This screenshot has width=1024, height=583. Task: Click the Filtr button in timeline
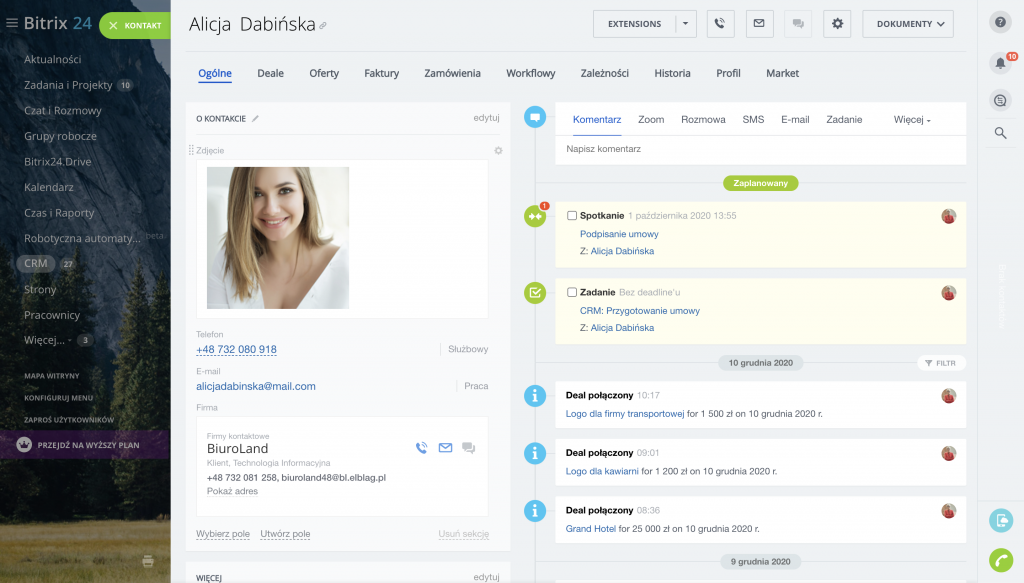tap(942, 363)
